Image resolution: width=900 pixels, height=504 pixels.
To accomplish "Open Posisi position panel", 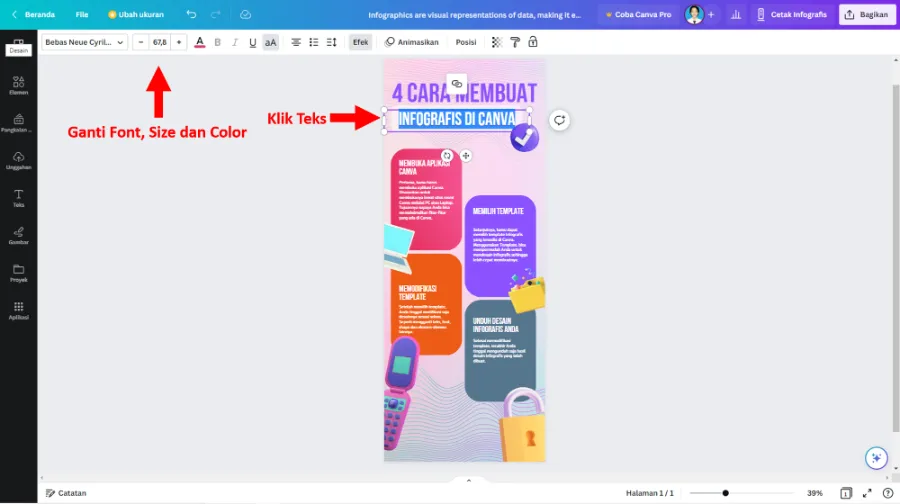I will [x=465, y=42].
